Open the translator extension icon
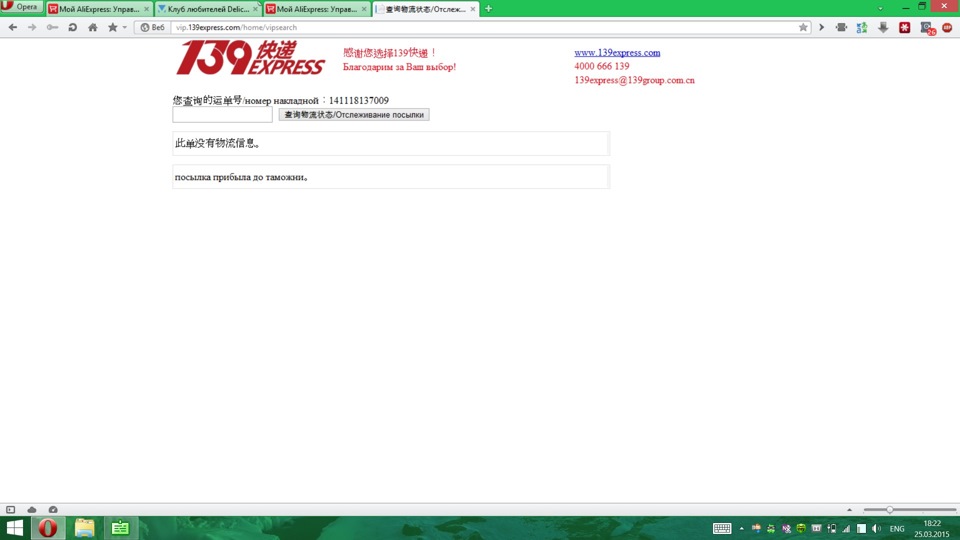This screenshot has width=960, height=540. [862, 27]
